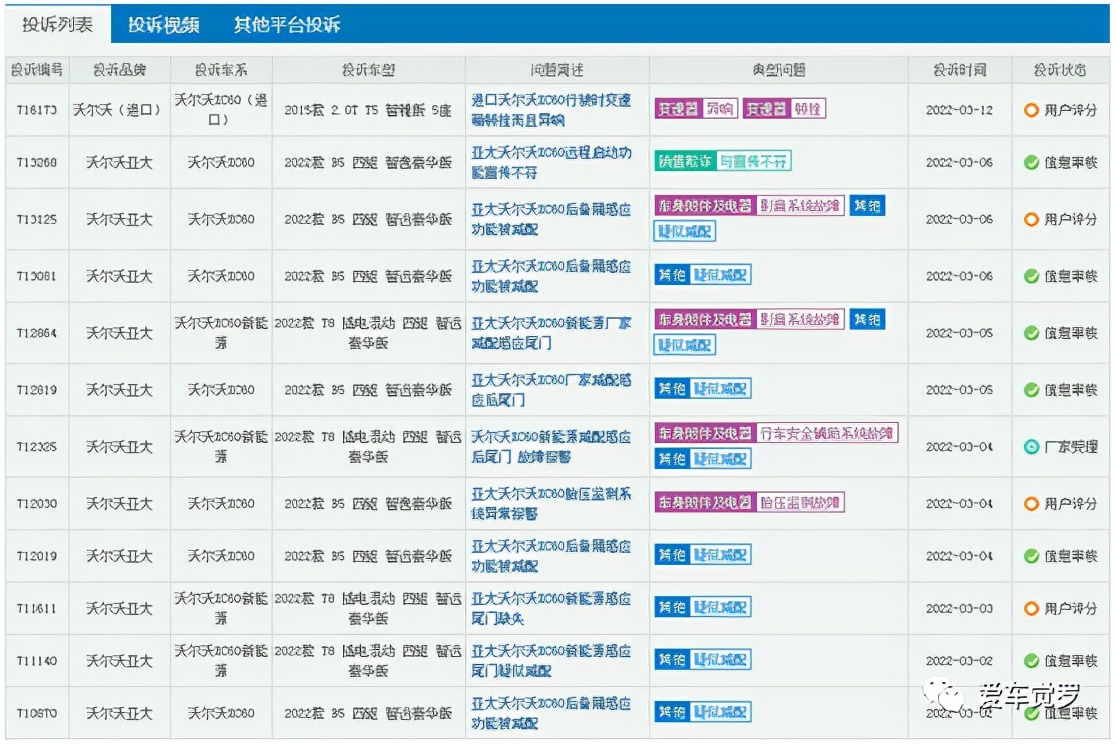
Task: Open tire-pressure complaint link in row T12030
Action: (x=551, y=504)
